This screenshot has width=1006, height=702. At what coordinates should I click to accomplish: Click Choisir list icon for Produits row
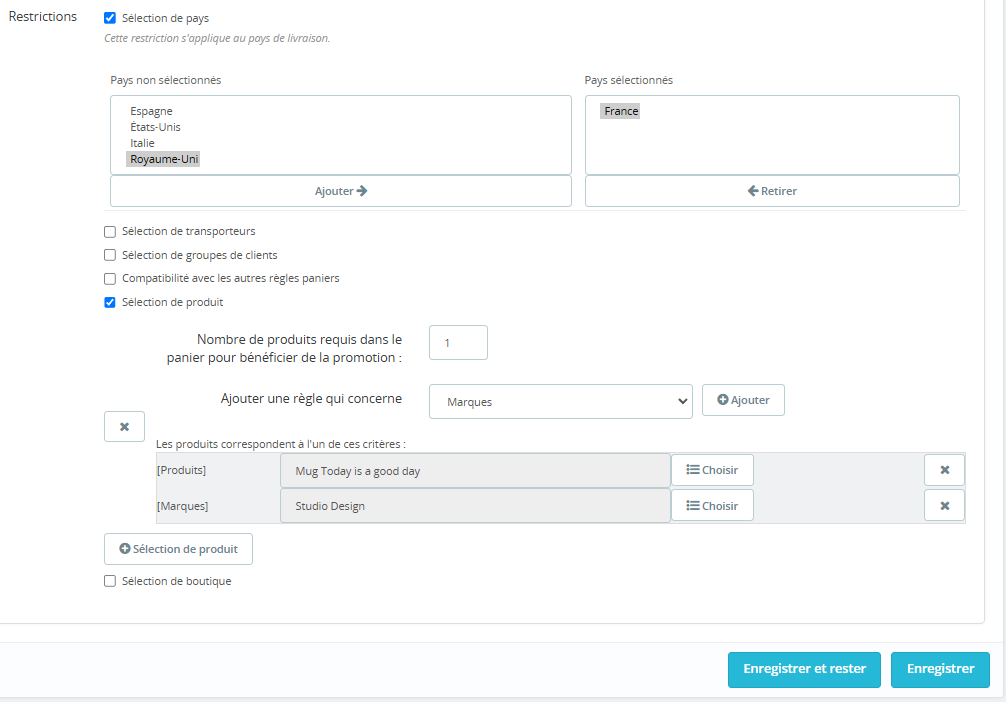pyautogui.click(x=711, y=470)
